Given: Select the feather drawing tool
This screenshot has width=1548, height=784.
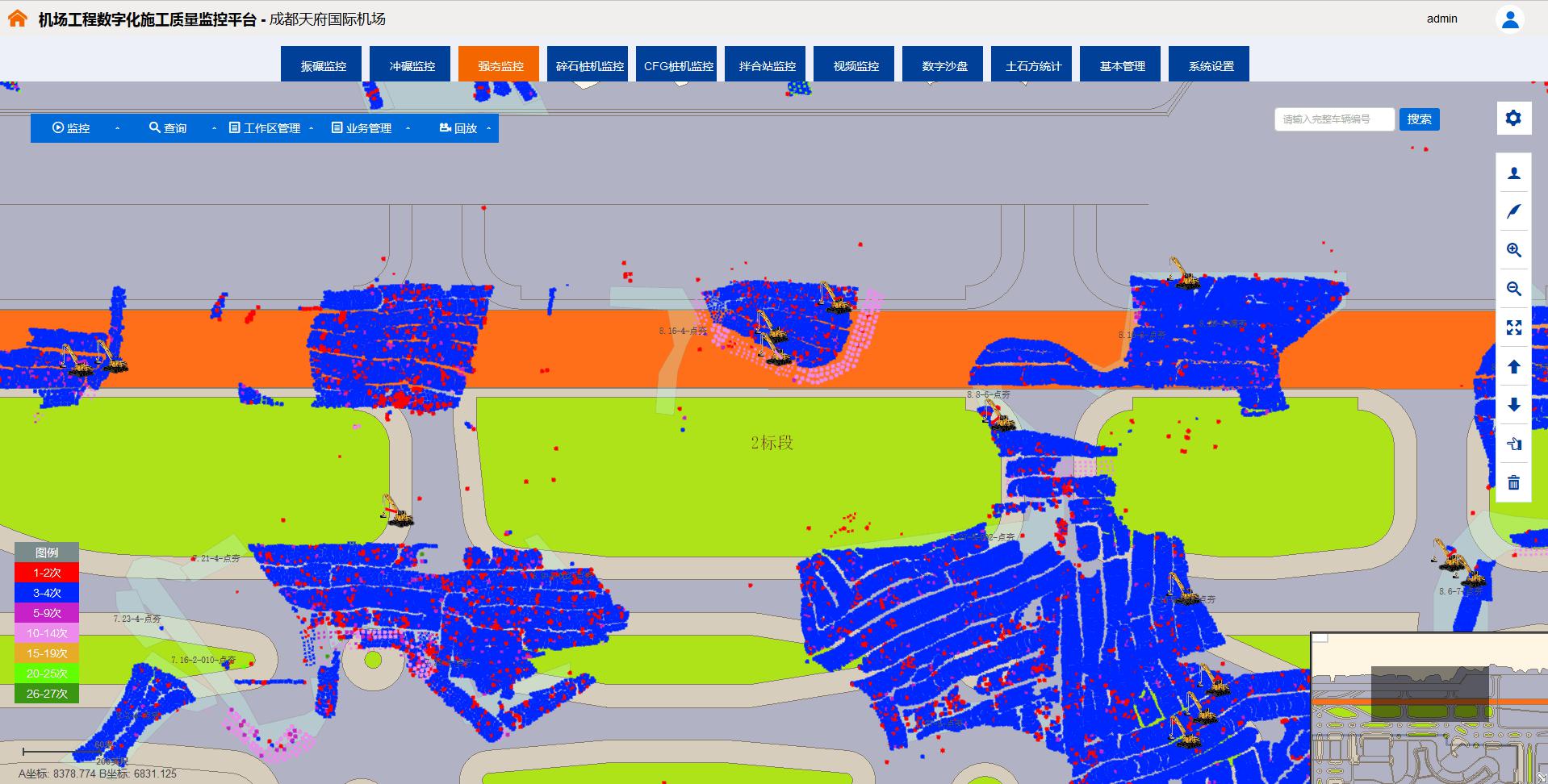Looking at the screenshot, I should [1513, 211].
